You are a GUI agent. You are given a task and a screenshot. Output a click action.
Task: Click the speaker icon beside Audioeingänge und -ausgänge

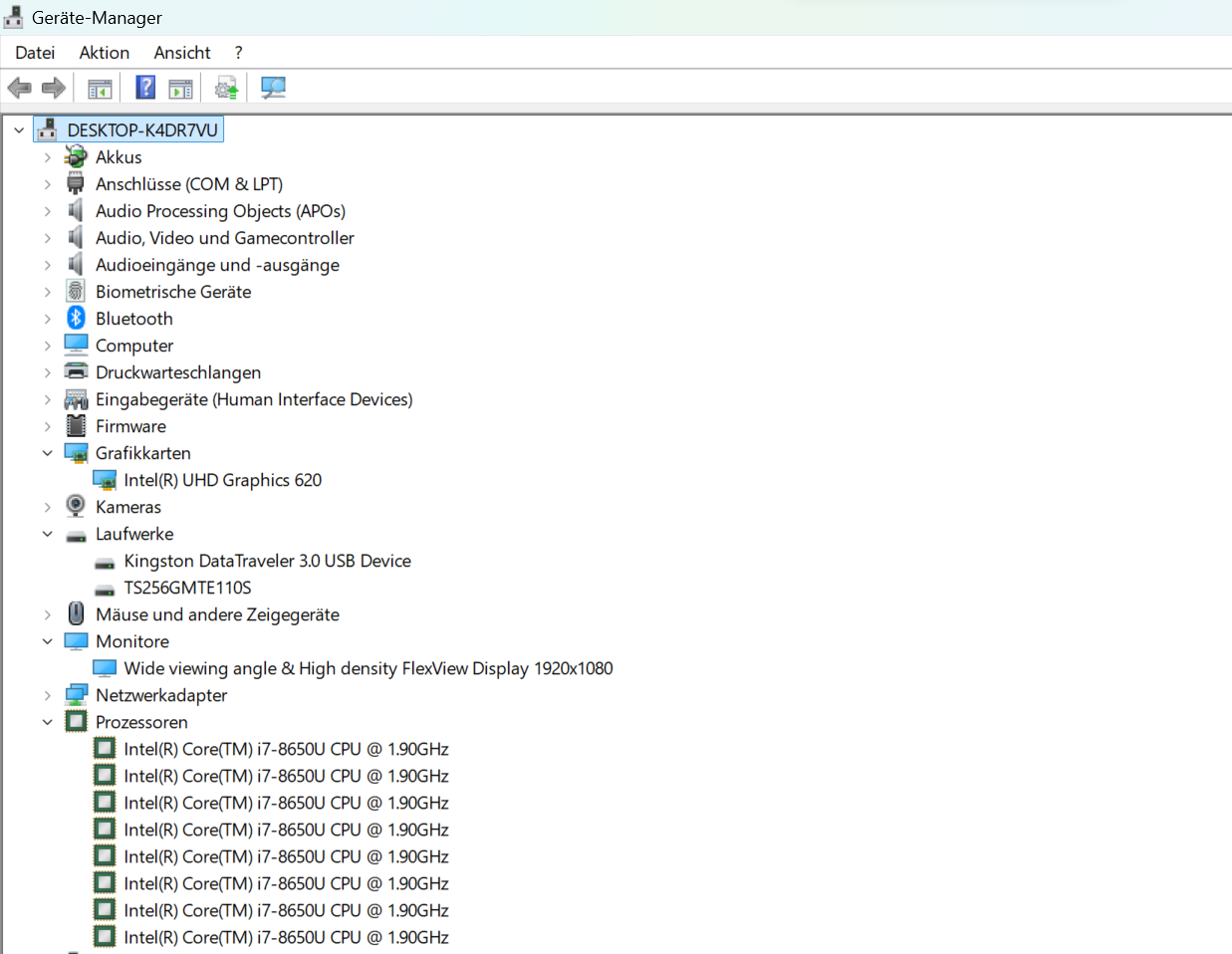[x=76, y=264]
